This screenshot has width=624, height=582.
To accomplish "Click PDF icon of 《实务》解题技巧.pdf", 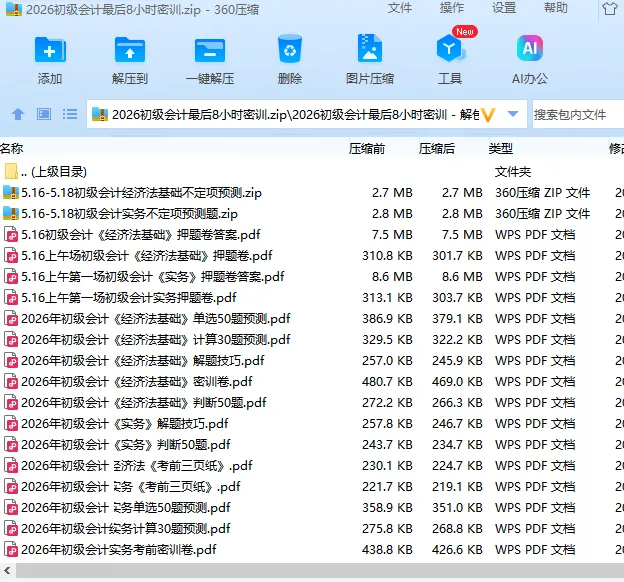I will pos(11,424).
